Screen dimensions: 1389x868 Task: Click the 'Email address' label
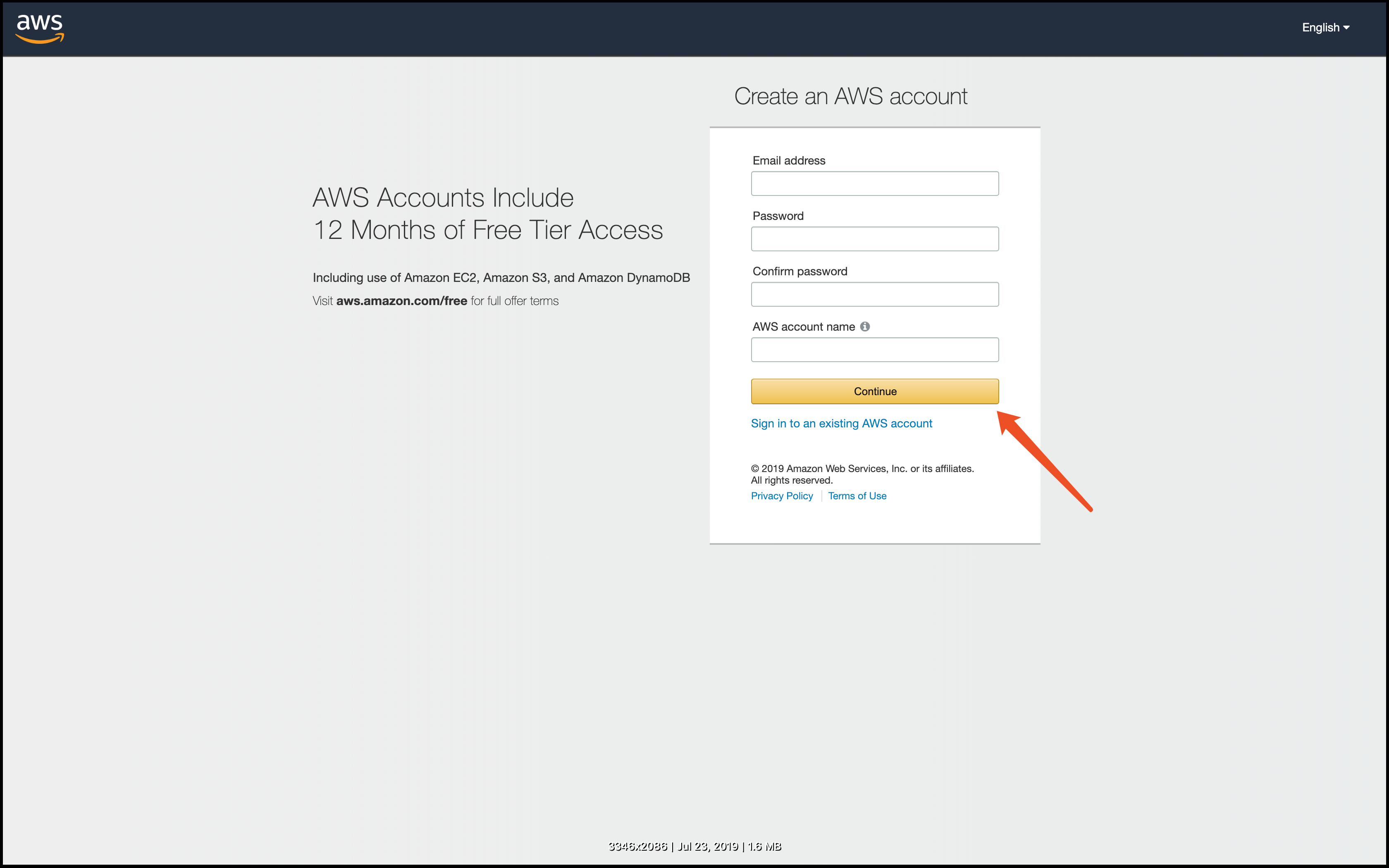[x=789, y=161]
